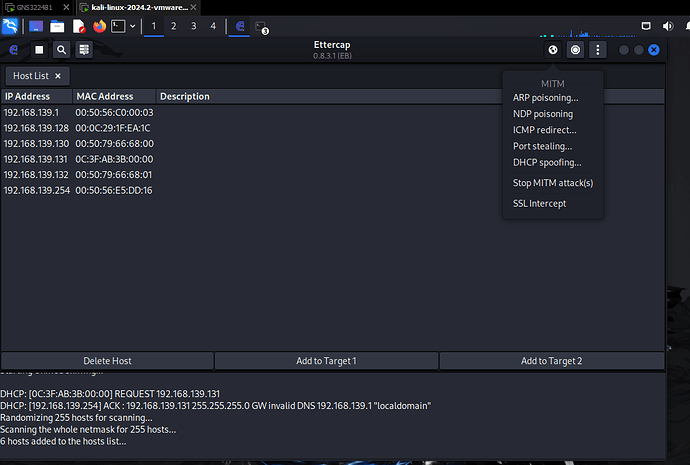Image resolution: width=690 pixels, height=465 pixels.
Task: Click log line '6 hosts added to the hosts list...'
Action: click(x=63, y=442)
